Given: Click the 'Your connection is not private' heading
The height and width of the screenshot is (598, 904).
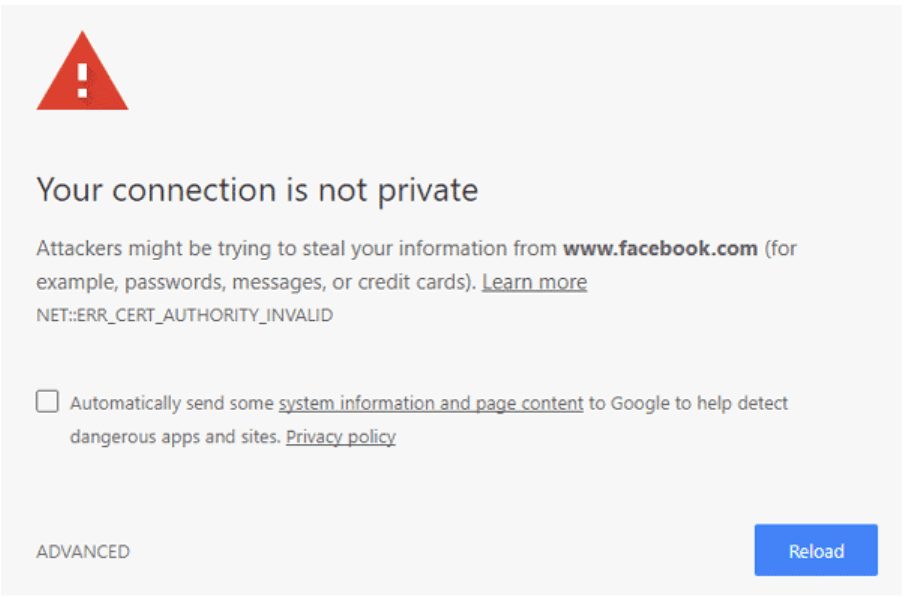Looking at the screenshot, I should click(257, 190).
